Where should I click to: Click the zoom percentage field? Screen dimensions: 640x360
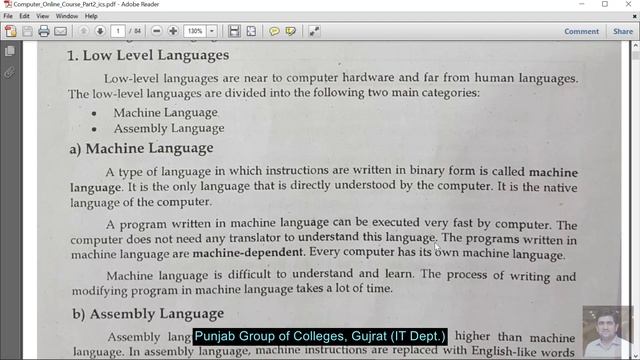tap(196, 31)
